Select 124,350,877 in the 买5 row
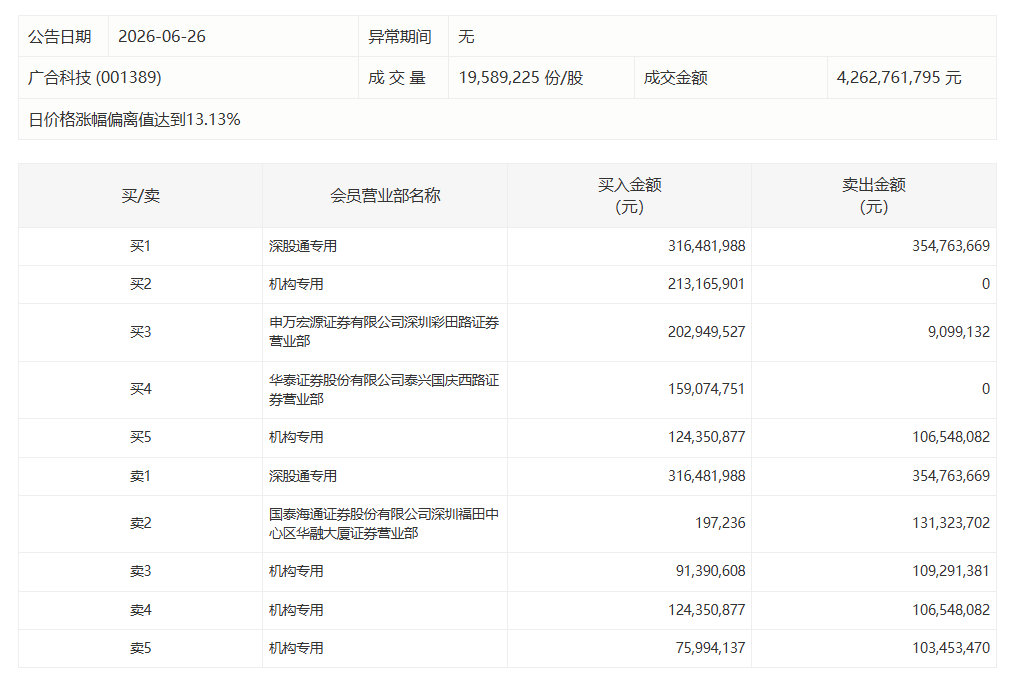 coord(706,438)
